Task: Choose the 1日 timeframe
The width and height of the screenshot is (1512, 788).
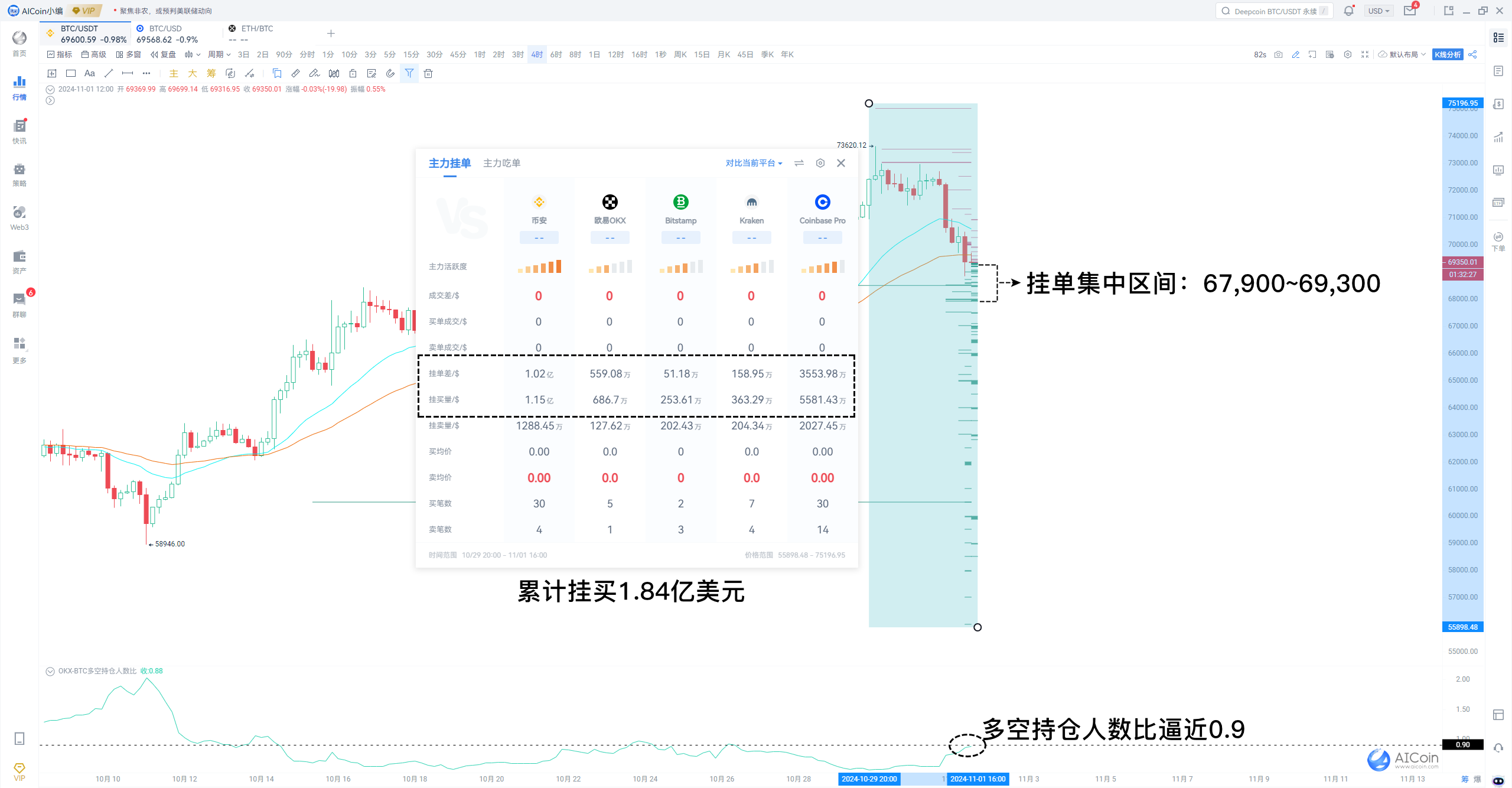Action: point(594,54)
